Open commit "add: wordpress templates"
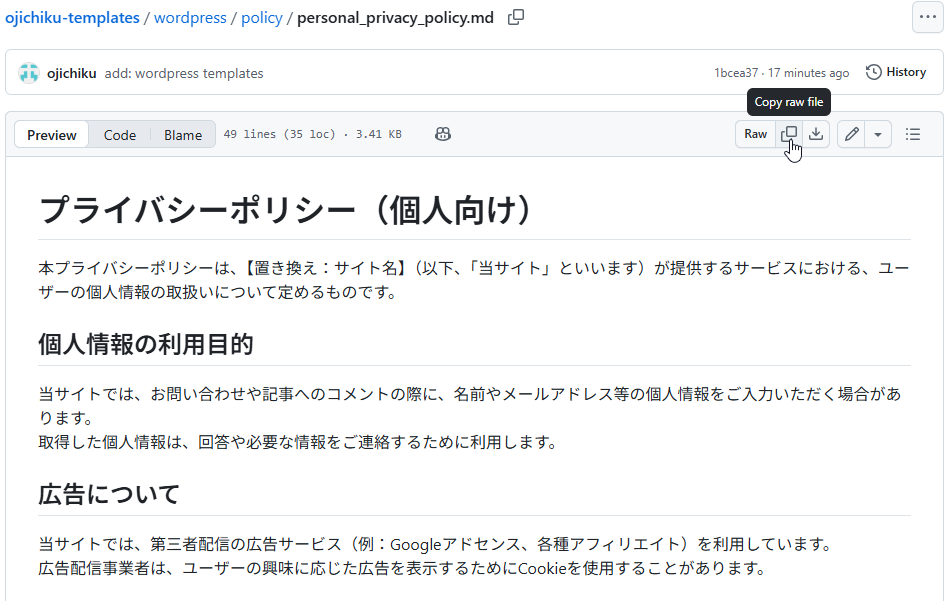952x601 pixels. [184, 73]
